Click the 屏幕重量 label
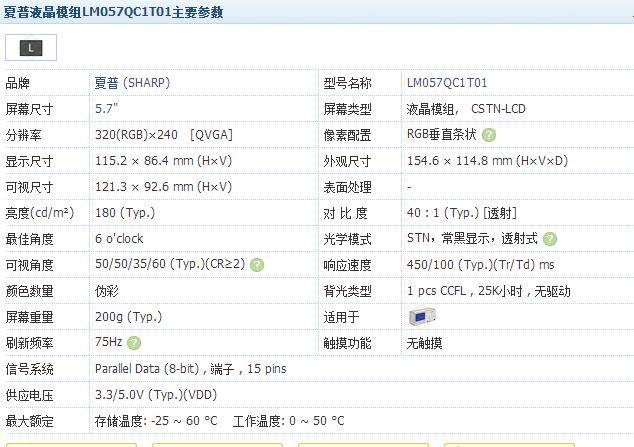The height and width of the screenshot is (447, 634). [29, 317]
